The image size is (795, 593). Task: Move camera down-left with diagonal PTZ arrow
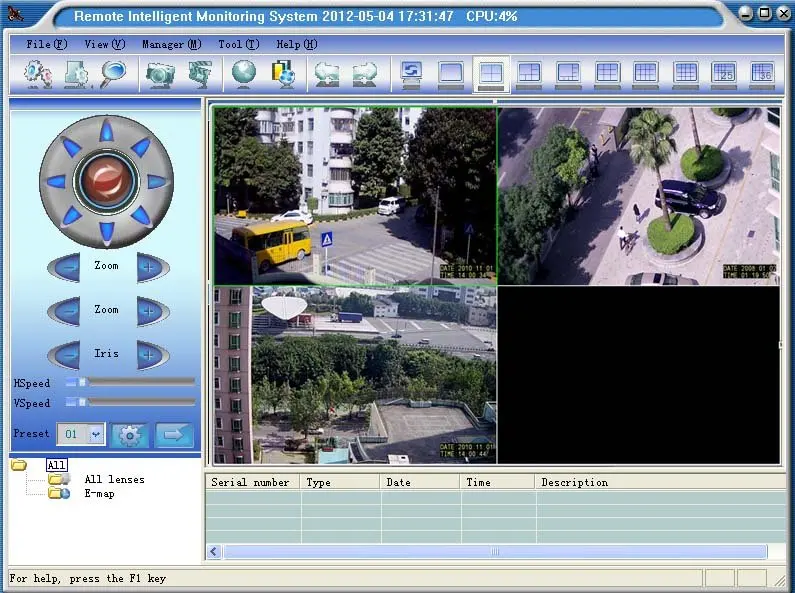tap(72, 215)
